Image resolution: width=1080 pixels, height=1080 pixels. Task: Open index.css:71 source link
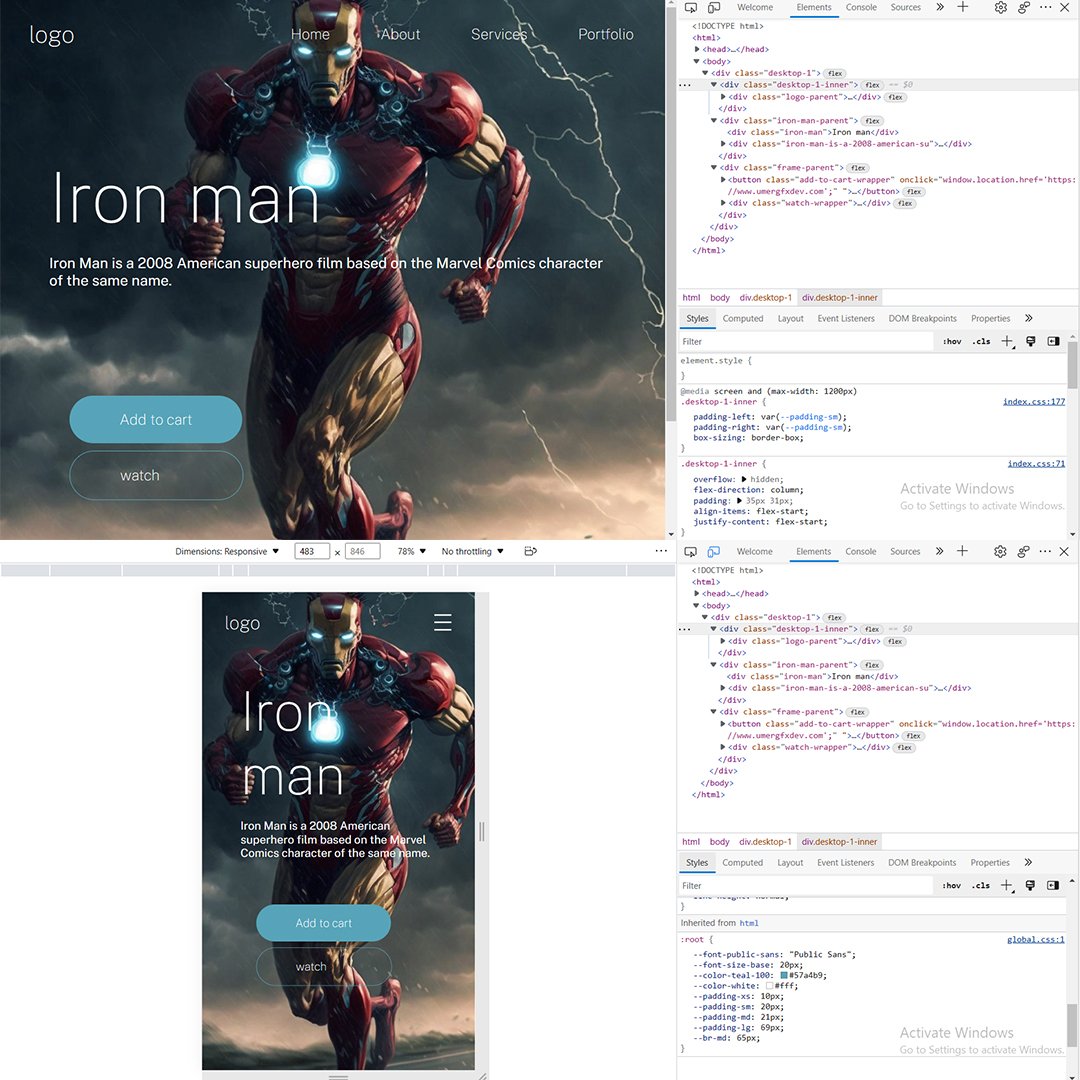click(1036, 464)
